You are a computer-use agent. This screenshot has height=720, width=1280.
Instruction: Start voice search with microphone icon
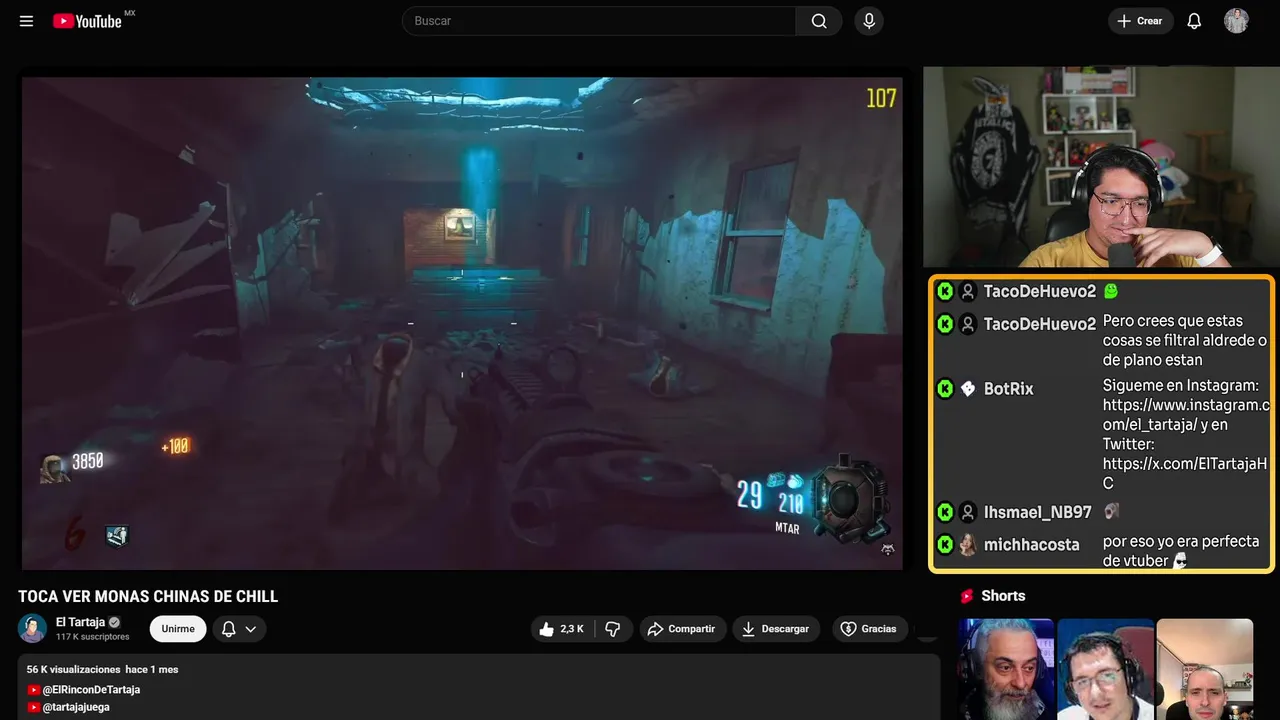868,21
